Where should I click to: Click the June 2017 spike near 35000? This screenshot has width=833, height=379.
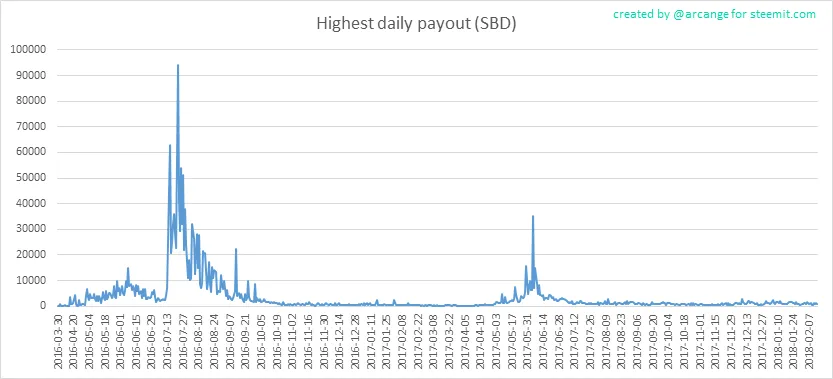pyautogui.click(x=533, y=216)
